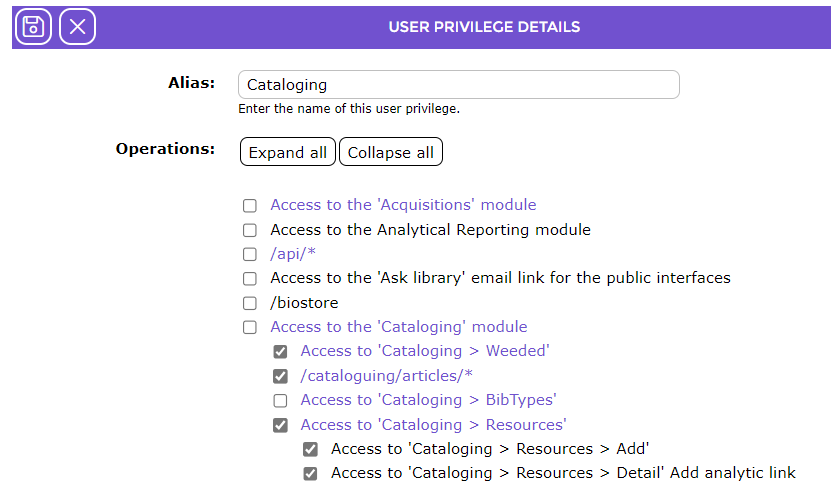The height and width of the screenshot is (484, 831).
Task: Open the 'Cataloging > BibTypes' link
Action: tap(428, 400)
